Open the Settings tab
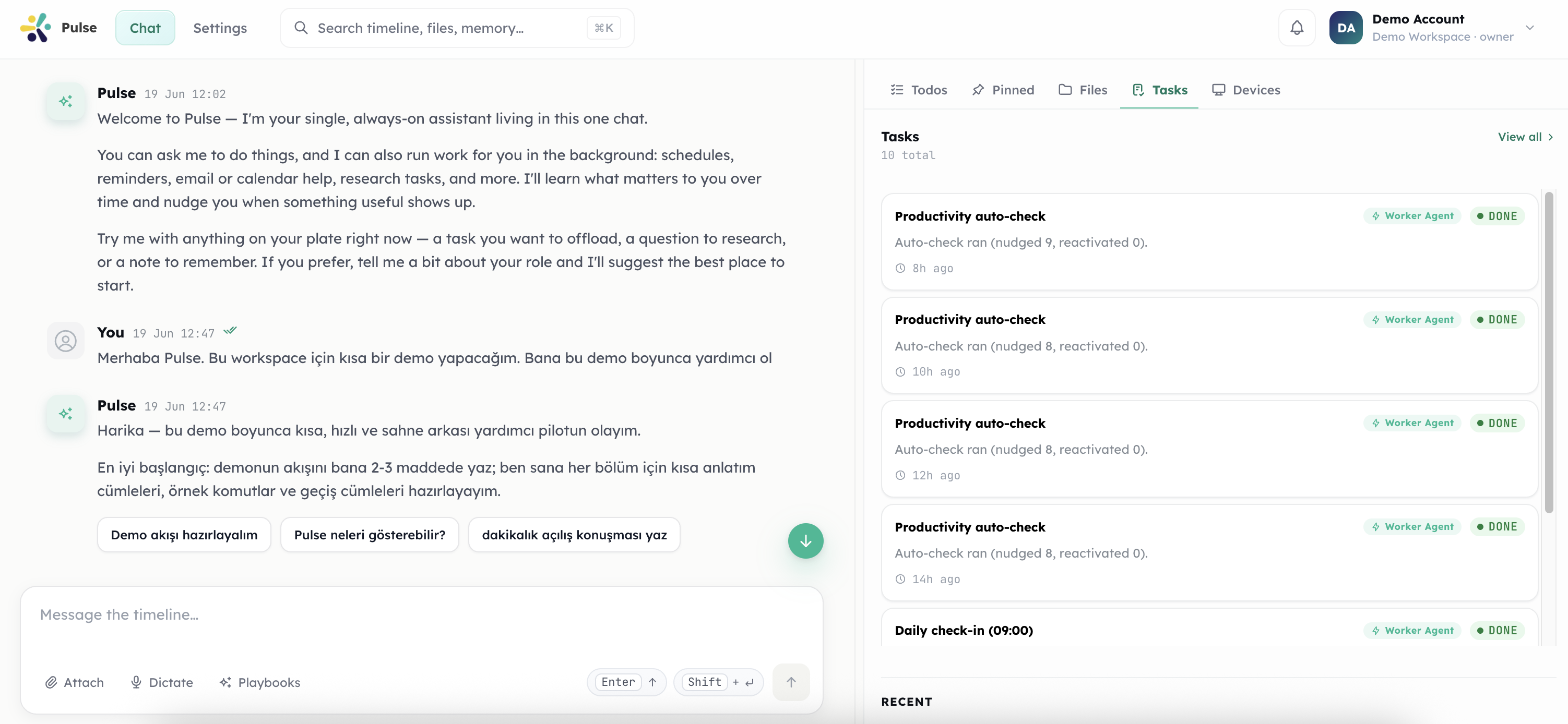 [x=220, y=28]
